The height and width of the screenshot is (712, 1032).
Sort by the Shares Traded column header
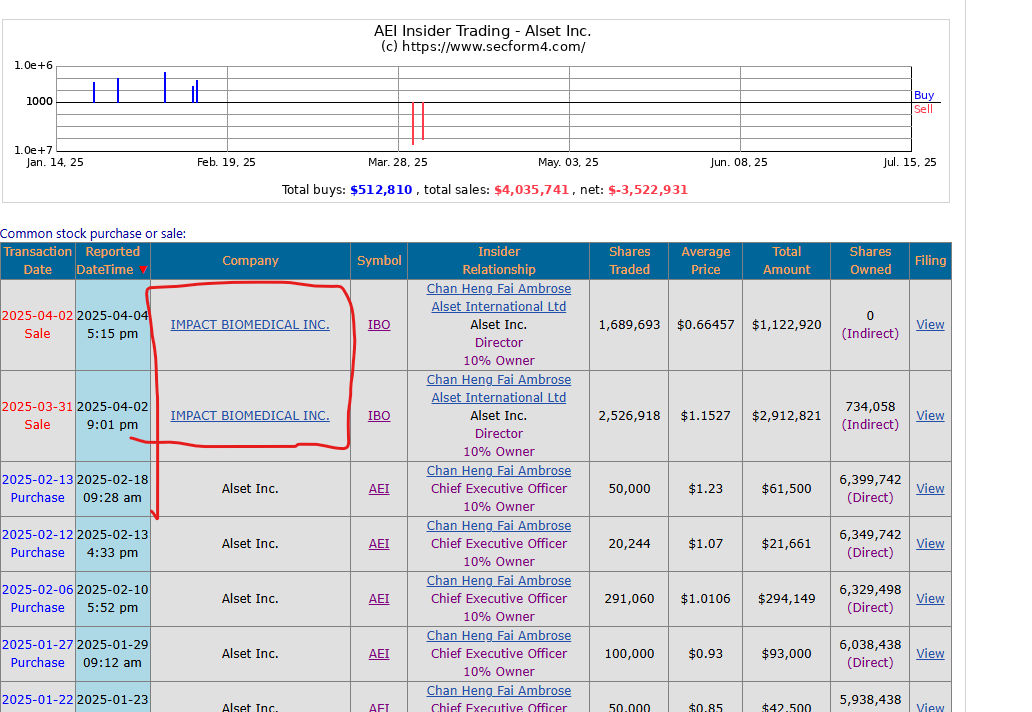click(x=629, y=261)
